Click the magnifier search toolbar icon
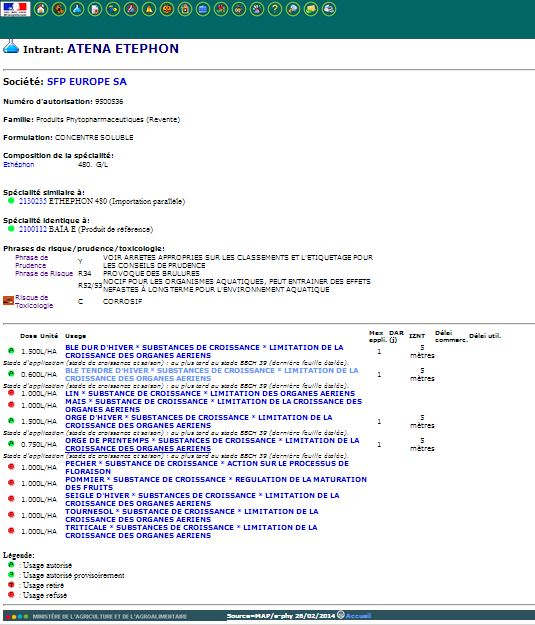The height and width of the screenshot is (625, 535). coord(293,9)
